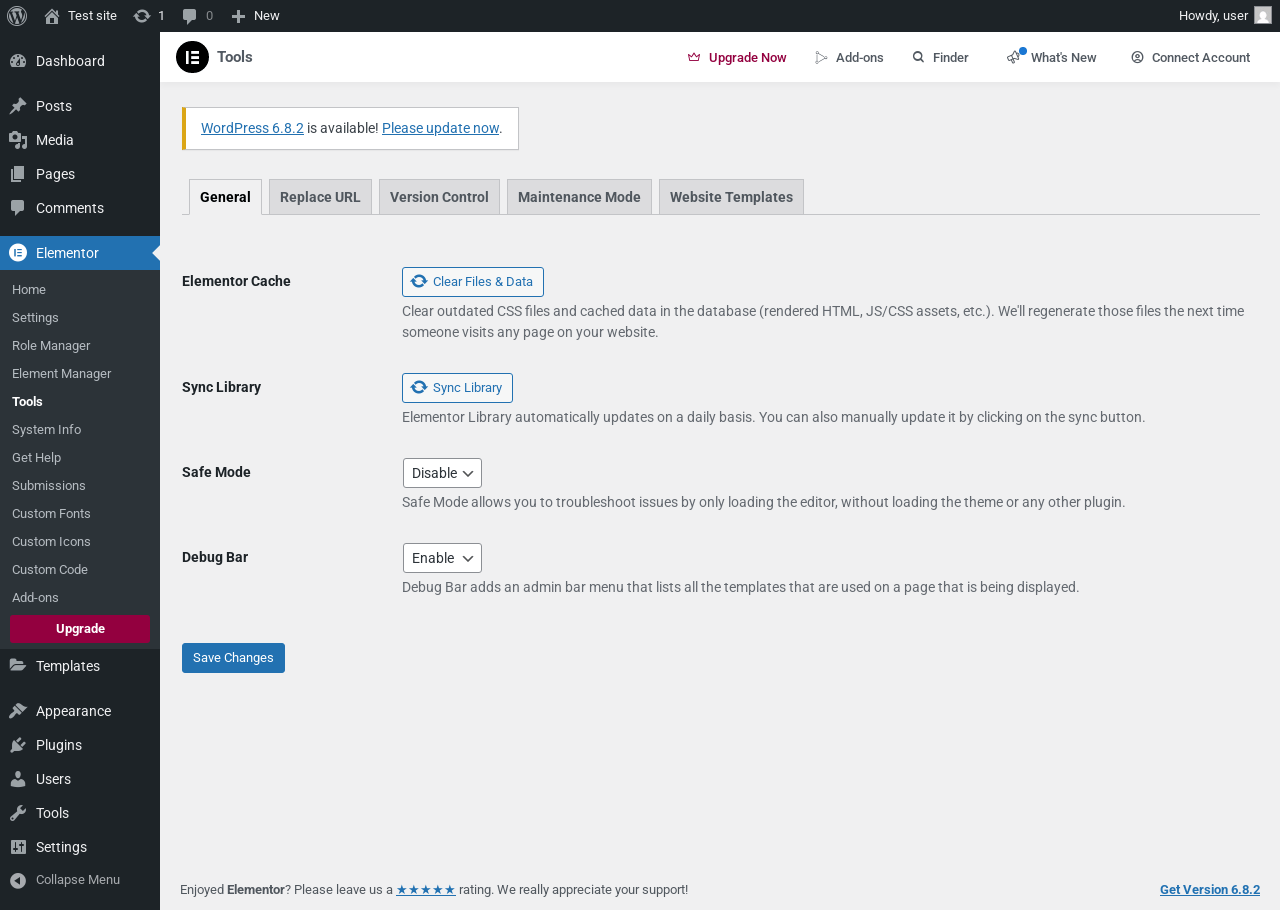This screenshot has height=910, width=1280.
Task: Click the Clear Files & Data button
Action: tap(473, 282)
